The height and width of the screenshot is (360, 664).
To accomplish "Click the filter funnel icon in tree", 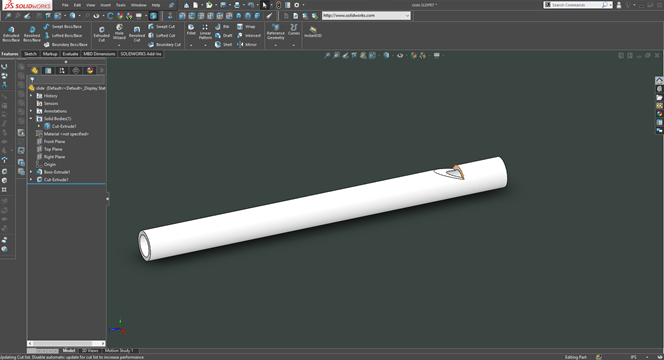I will [32, 80].
